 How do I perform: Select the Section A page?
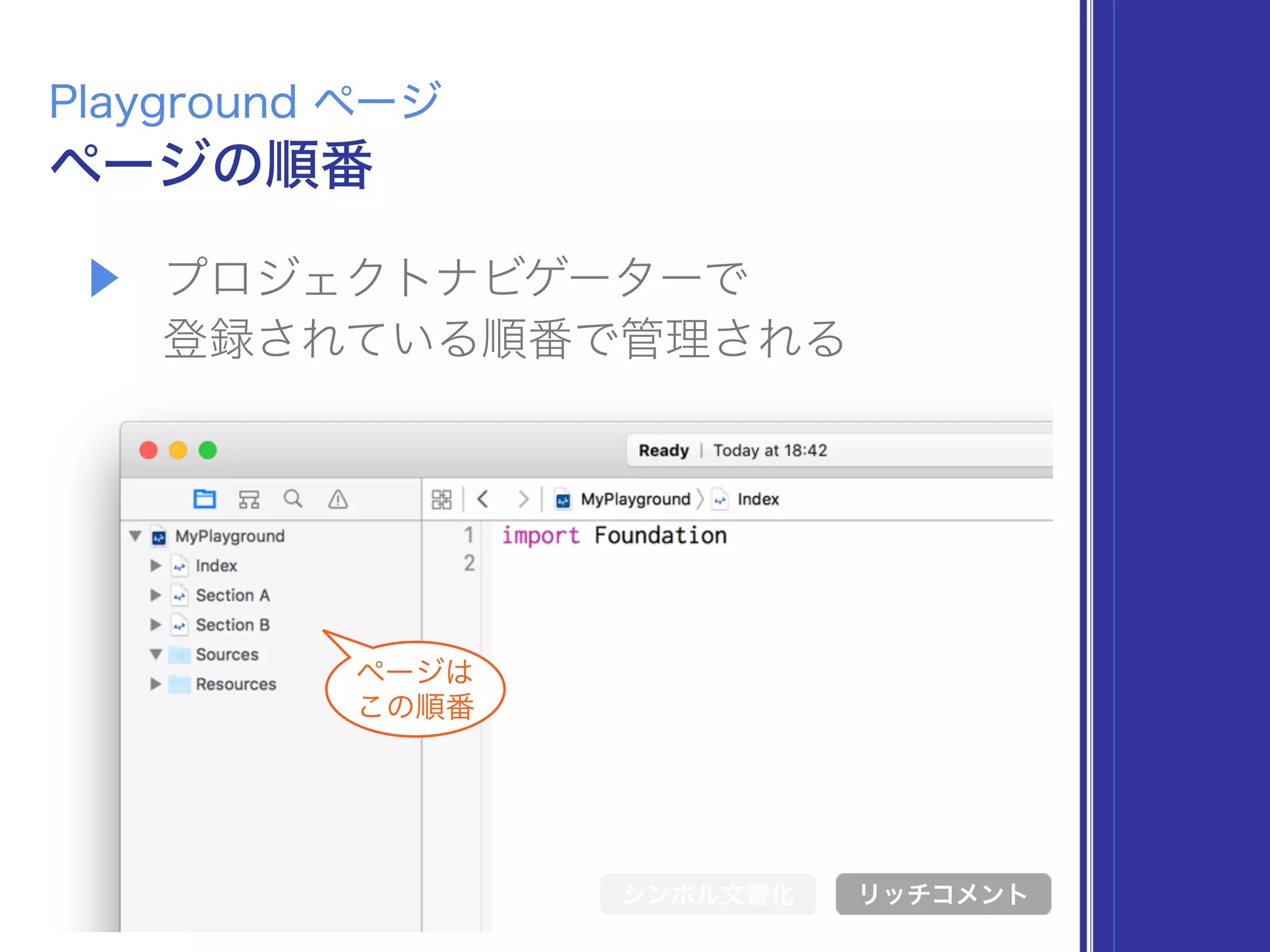coord(233,596)
